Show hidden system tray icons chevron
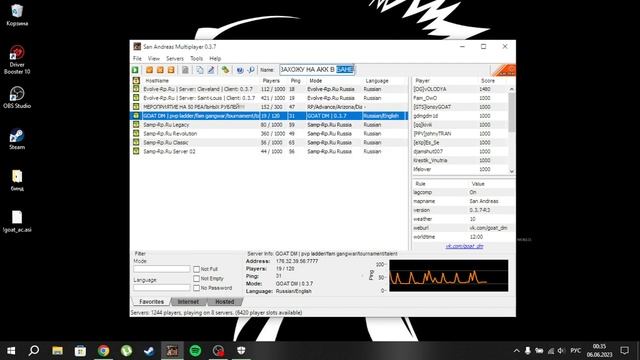This screenshot has width=640, height=360. pyautogui.click(x=516, y=351)
